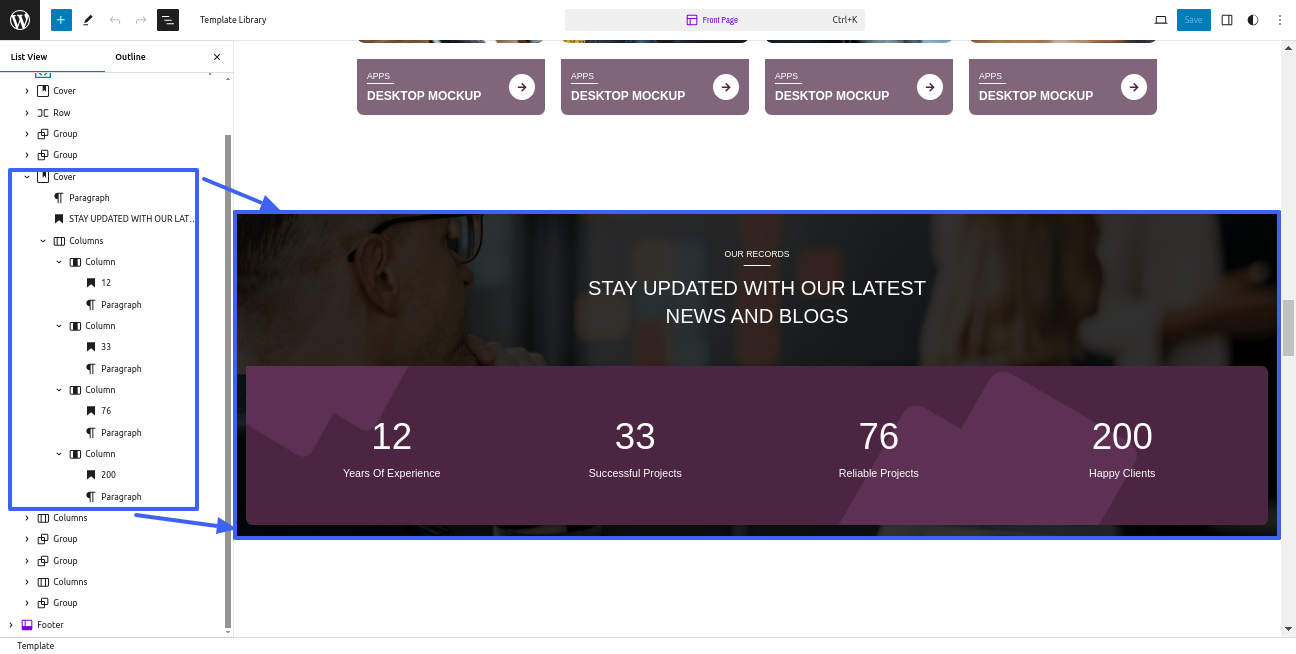The width and height of the screenshot is (1296, 654).
Task: Click the List View scrollbar down arrow
Action: [228, 632]
